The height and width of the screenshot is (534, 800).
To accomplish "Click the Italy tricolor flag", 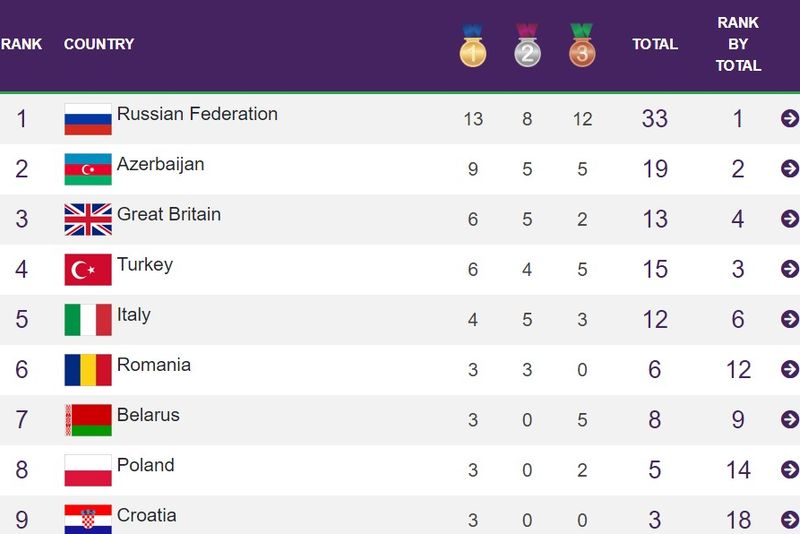I will click(88, 319).
